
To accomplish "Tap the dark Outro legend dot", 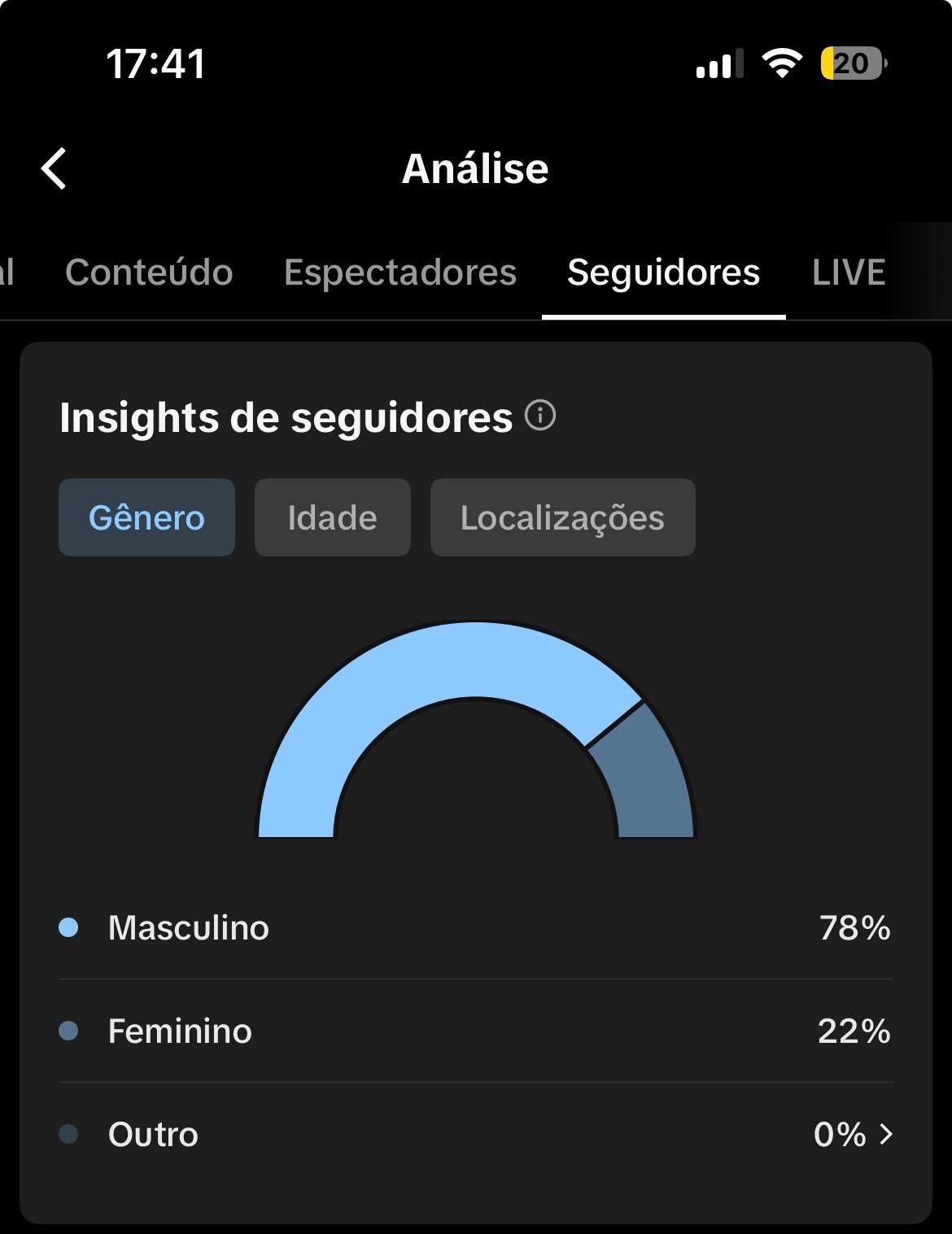I will click(x=69, y=1134).
